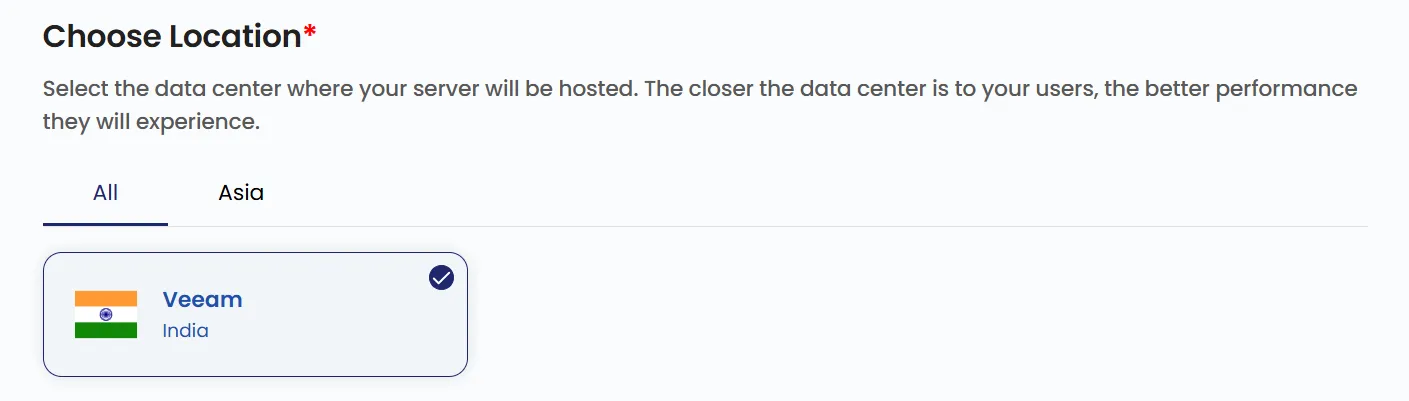Screen dimensions: 1409x401
Task: Select the India flag icon
Action: pos(106,314)
